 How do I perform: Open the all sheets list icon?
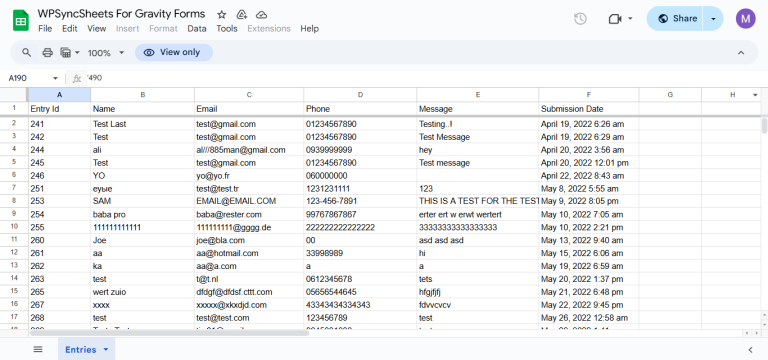coord(38,349)
